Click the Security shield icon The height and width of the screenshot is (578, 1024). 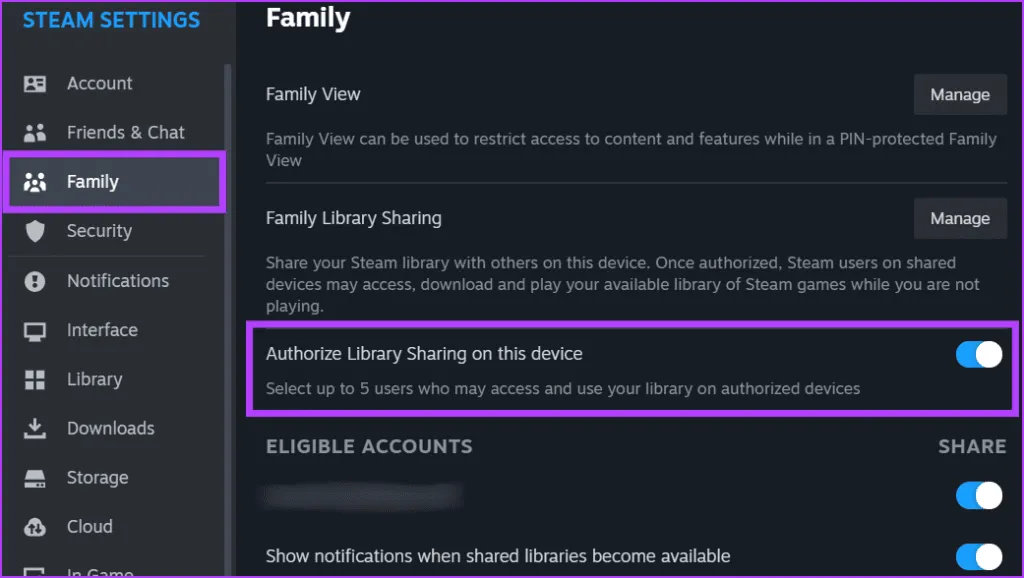pos(35,232)
